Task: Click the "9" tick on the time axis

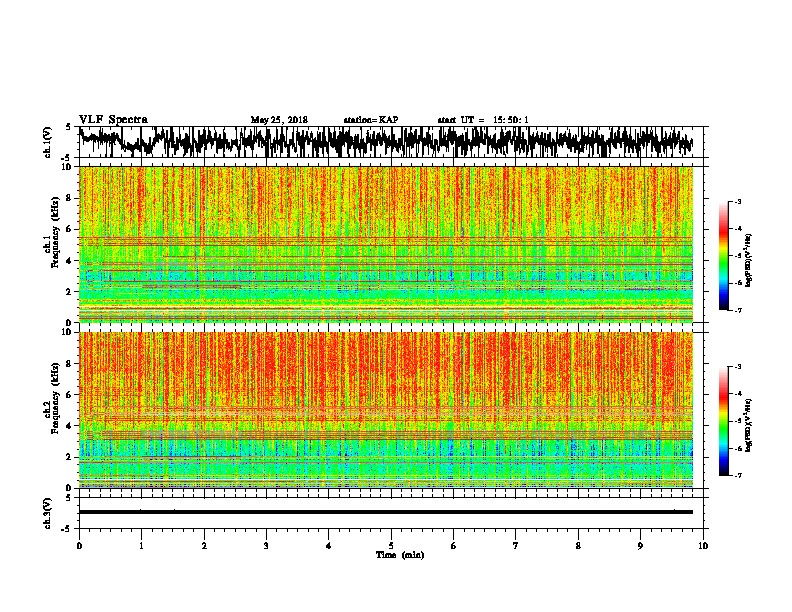Action: pos(640,546)
